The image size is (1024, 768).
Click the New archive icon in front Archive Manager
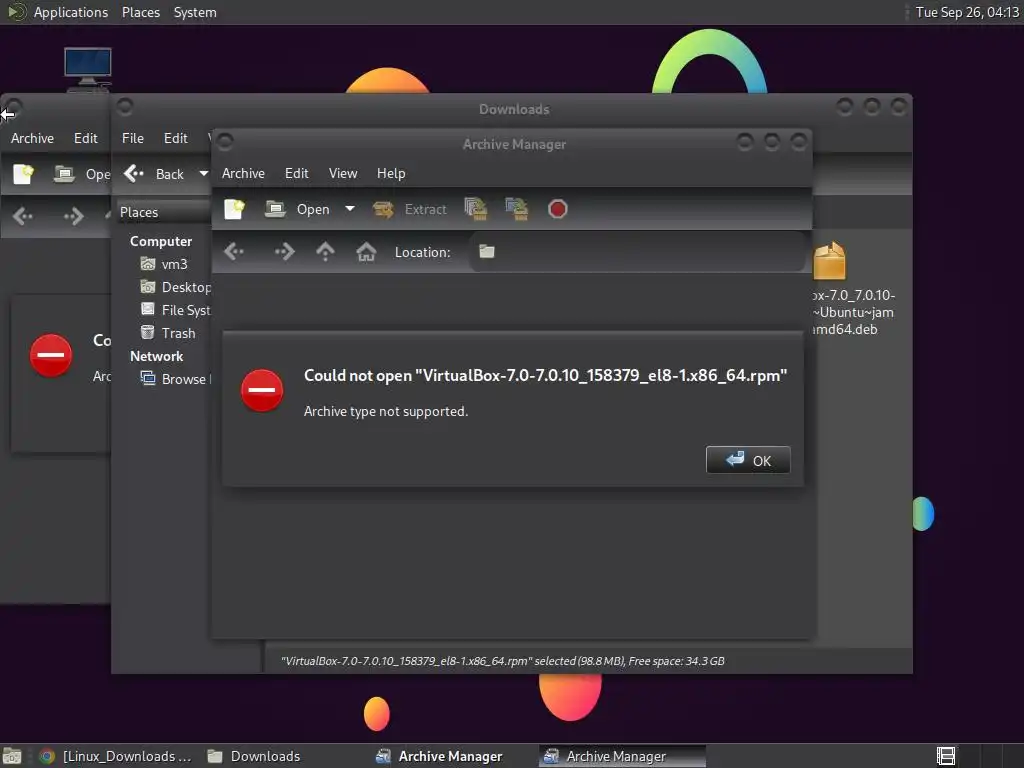click(x=234, y=209)
